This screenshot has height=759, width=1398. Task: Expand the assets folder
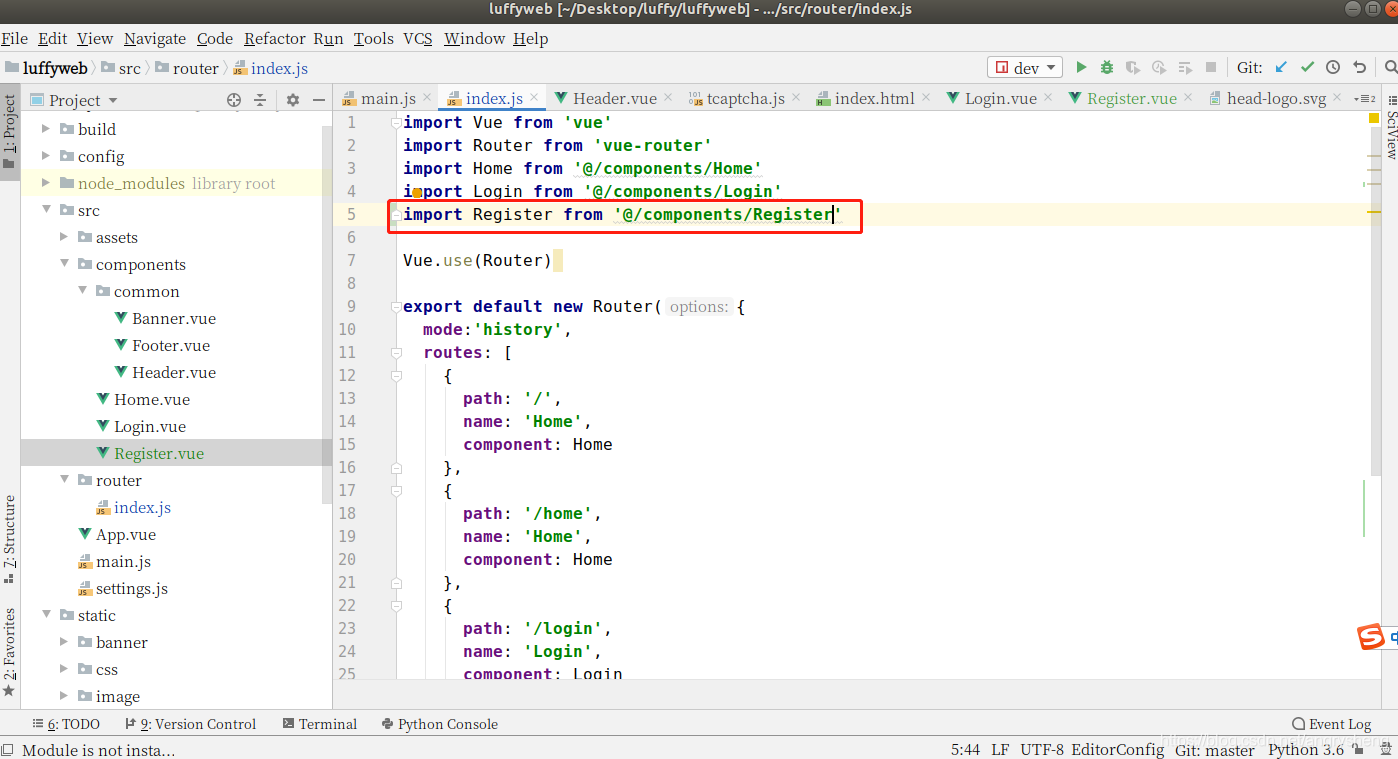point(64,237)
